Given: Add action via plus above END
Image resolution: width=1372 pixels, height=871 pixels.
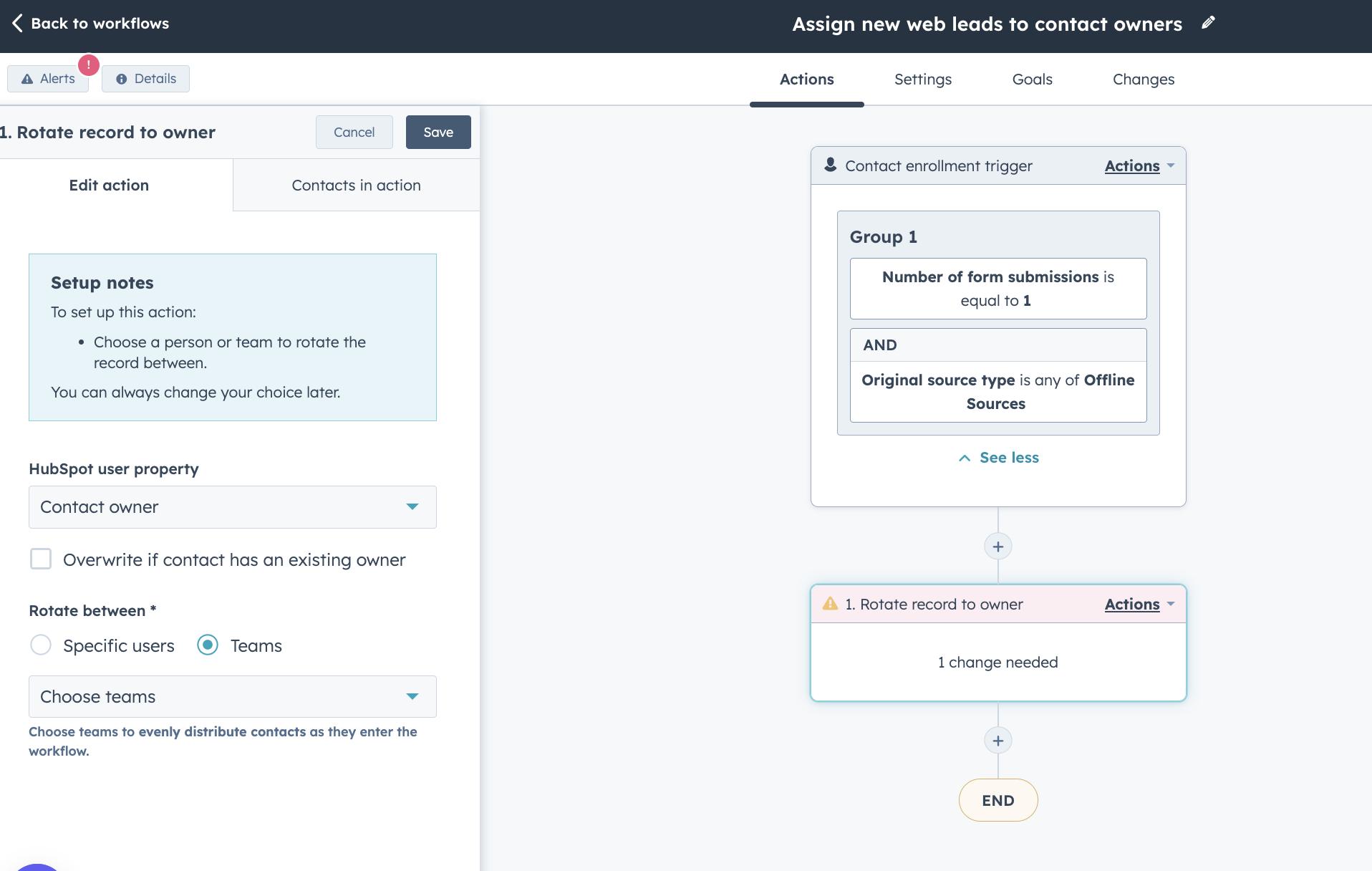Looking at the screenshot, I should pyautogui.click(x=997, y=741).
